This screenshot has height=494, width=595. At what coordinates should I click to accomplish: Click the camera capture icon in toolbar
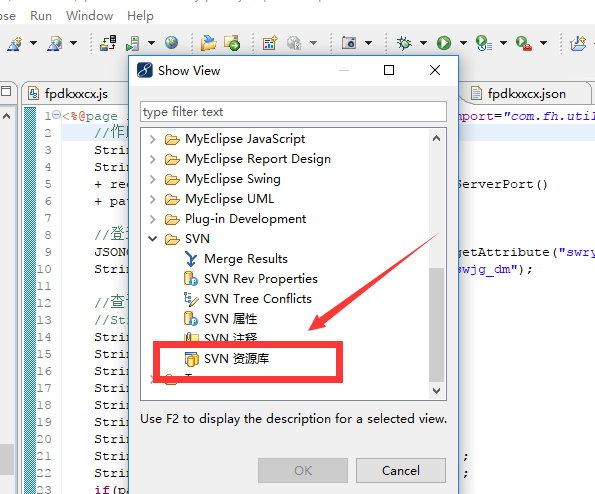click(x=349, y=43)
